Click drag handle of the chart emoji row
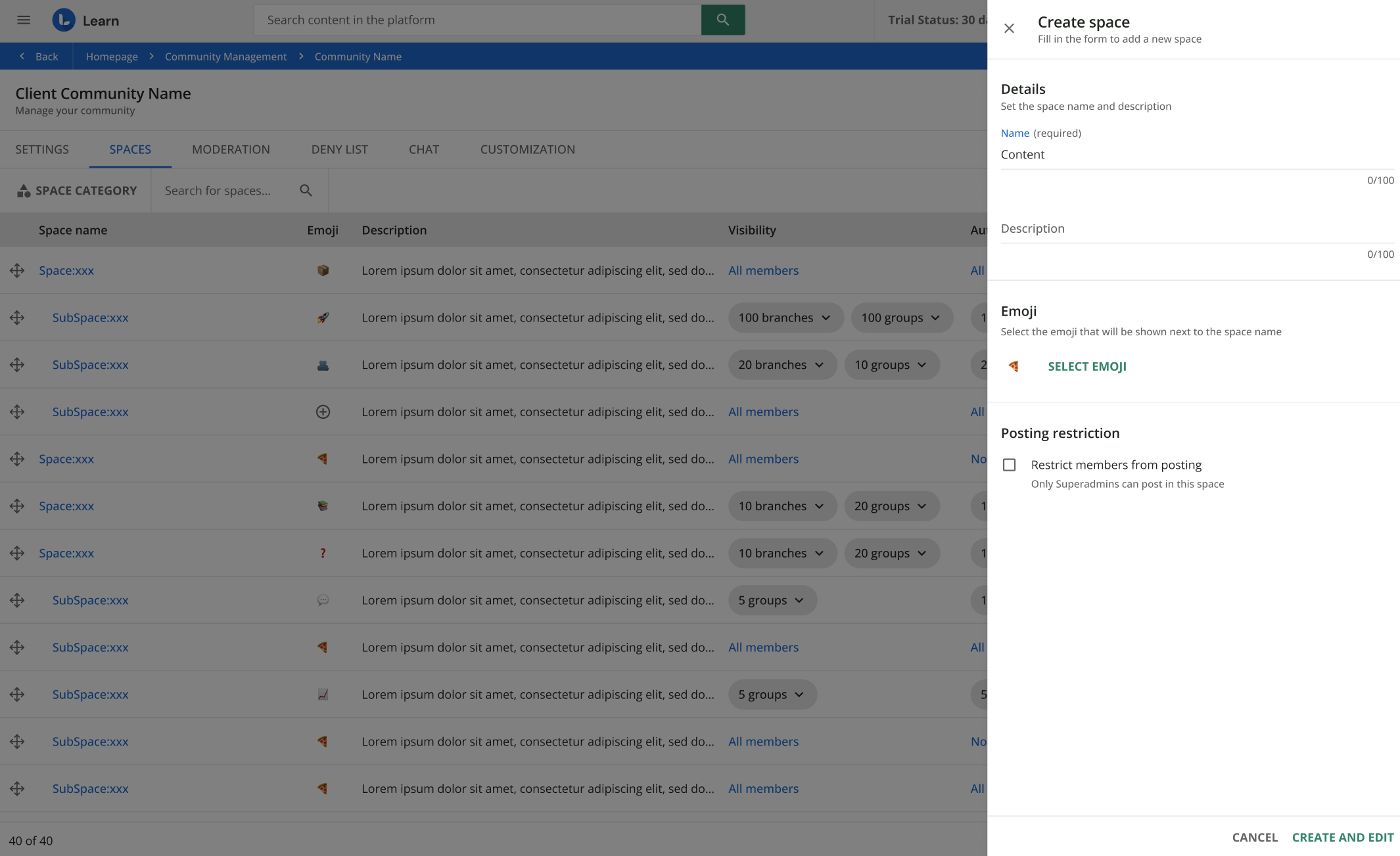Image resolution: width=1400 pixels, height=856 pixels. pyautogui.click(x=17, y=694)
